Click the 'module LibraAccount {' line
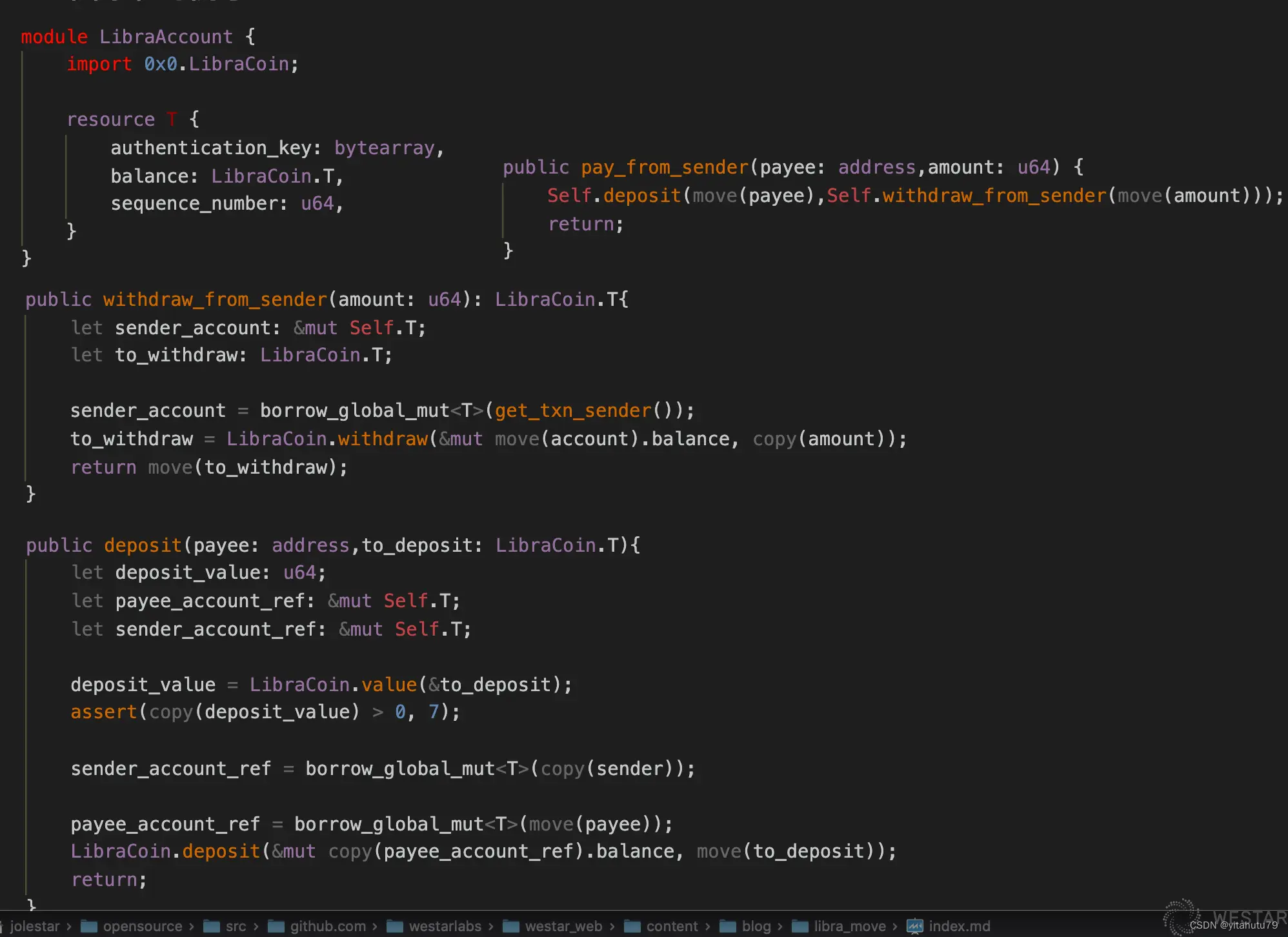This screenshot has height=937, width=1288. 138,37
